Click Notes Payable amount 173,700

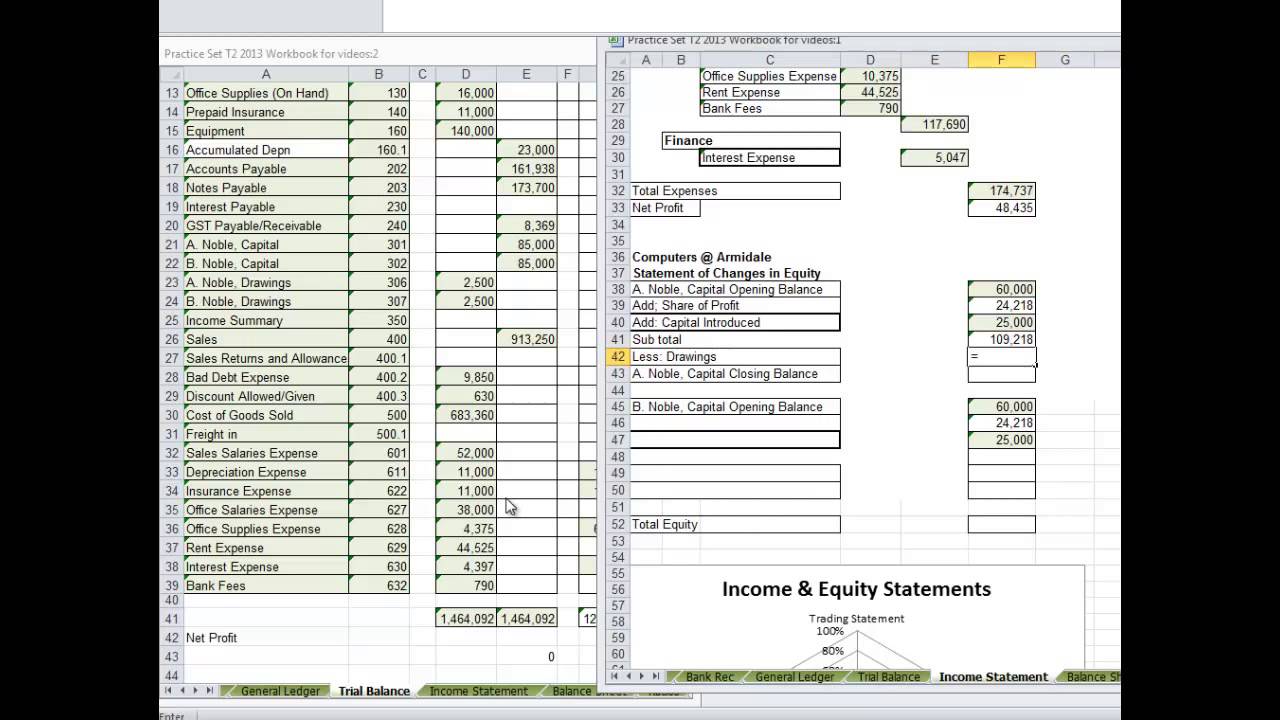[x=526, y=188]
